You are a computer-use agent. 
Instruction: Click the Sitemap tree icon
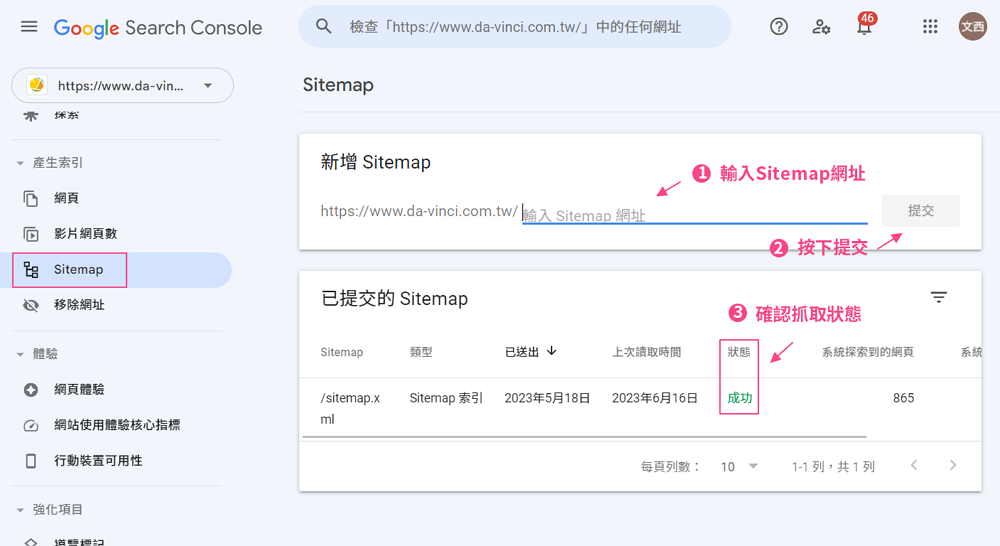(31, 270)
